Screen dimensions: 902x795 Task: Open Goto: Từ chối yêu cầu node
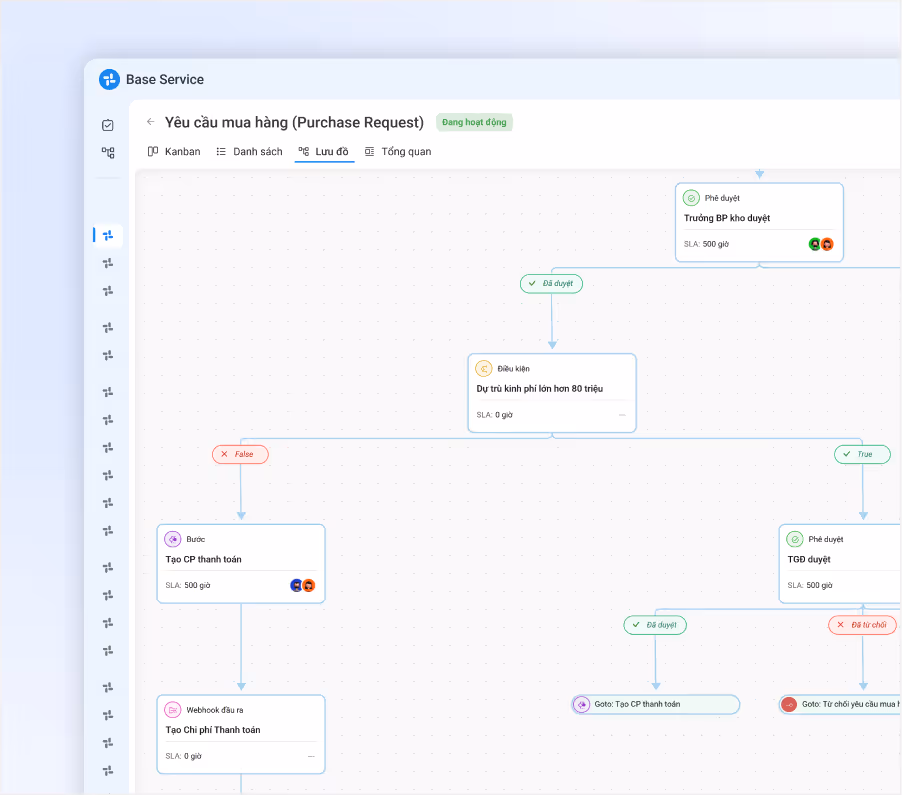pos(840,704)
